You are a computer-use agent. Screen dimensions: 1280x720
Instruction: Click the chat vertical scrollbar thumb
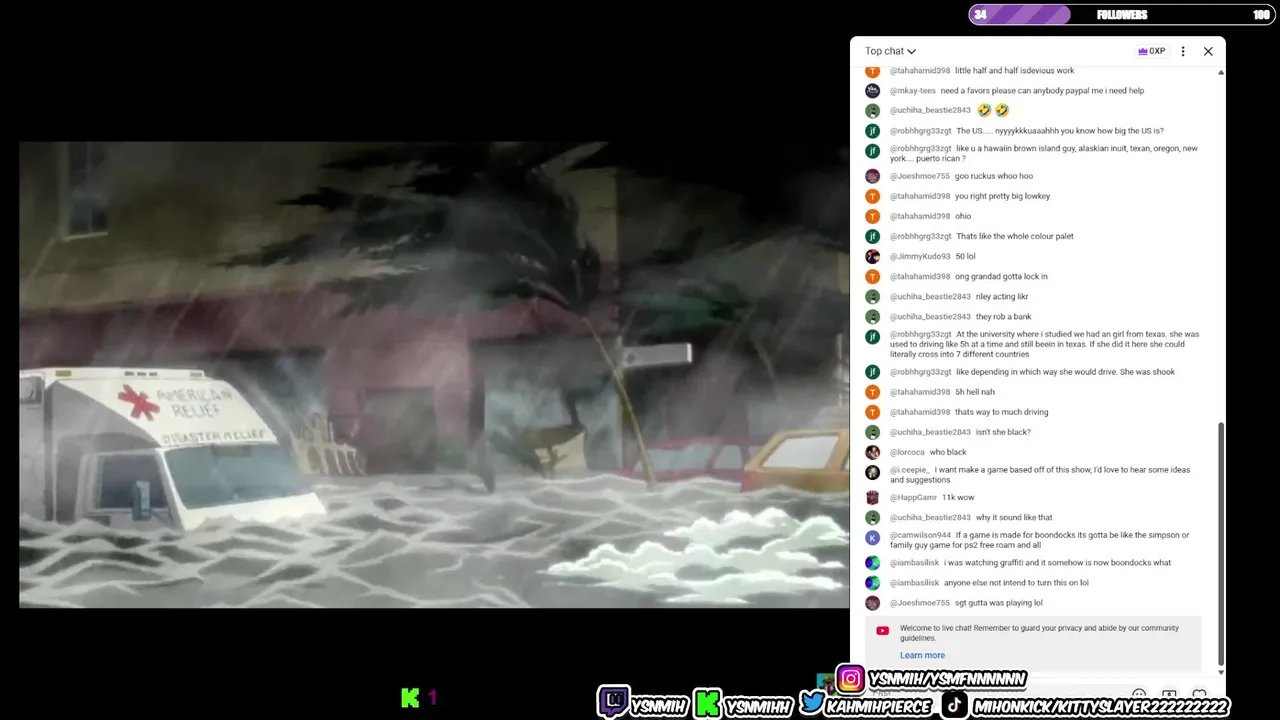pos(1221,543)
